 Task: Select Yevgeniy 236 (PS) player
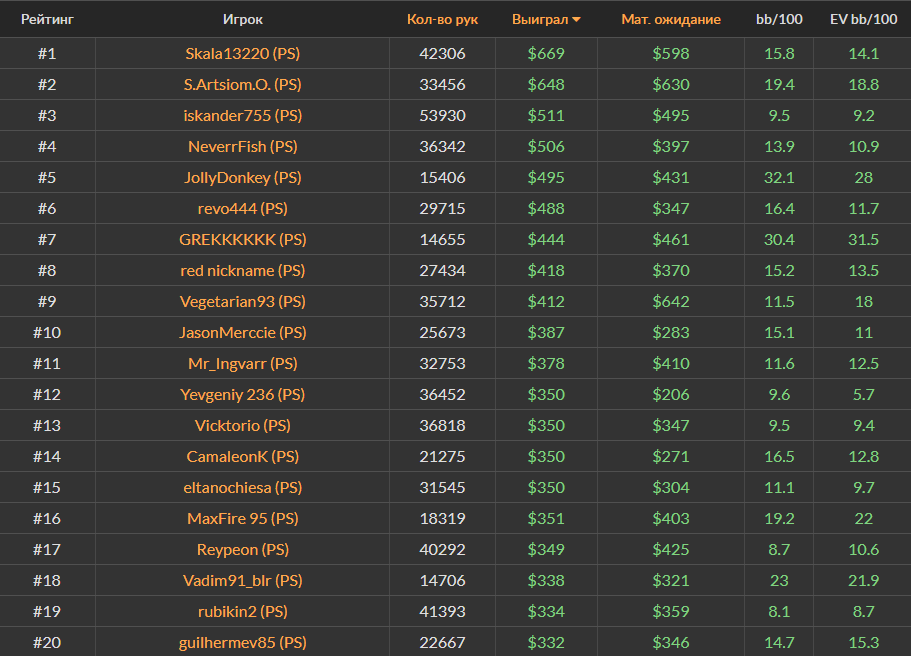[243, 395]
